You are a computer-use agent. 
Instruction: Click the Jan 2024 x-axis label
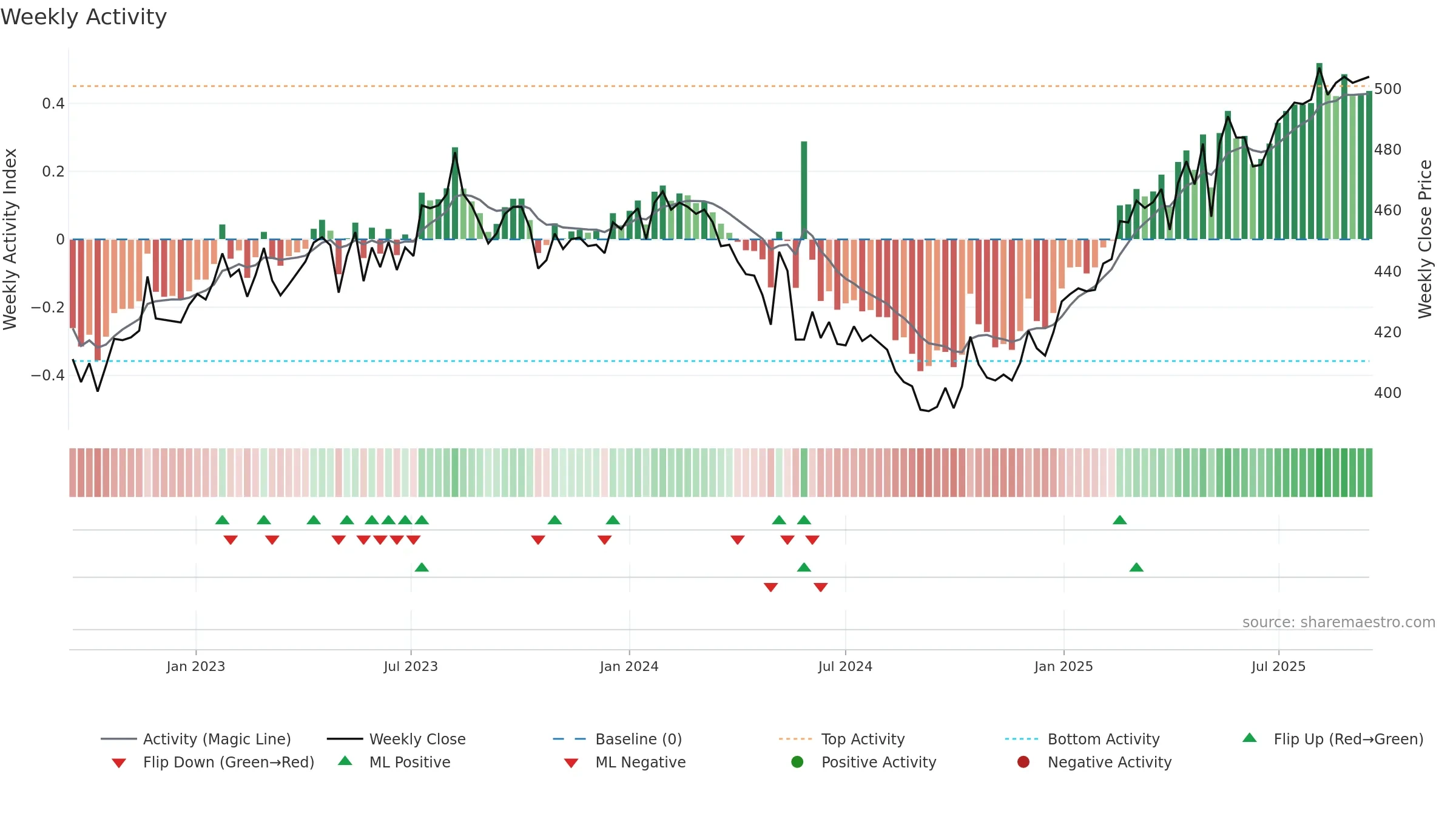click(629, 666)
